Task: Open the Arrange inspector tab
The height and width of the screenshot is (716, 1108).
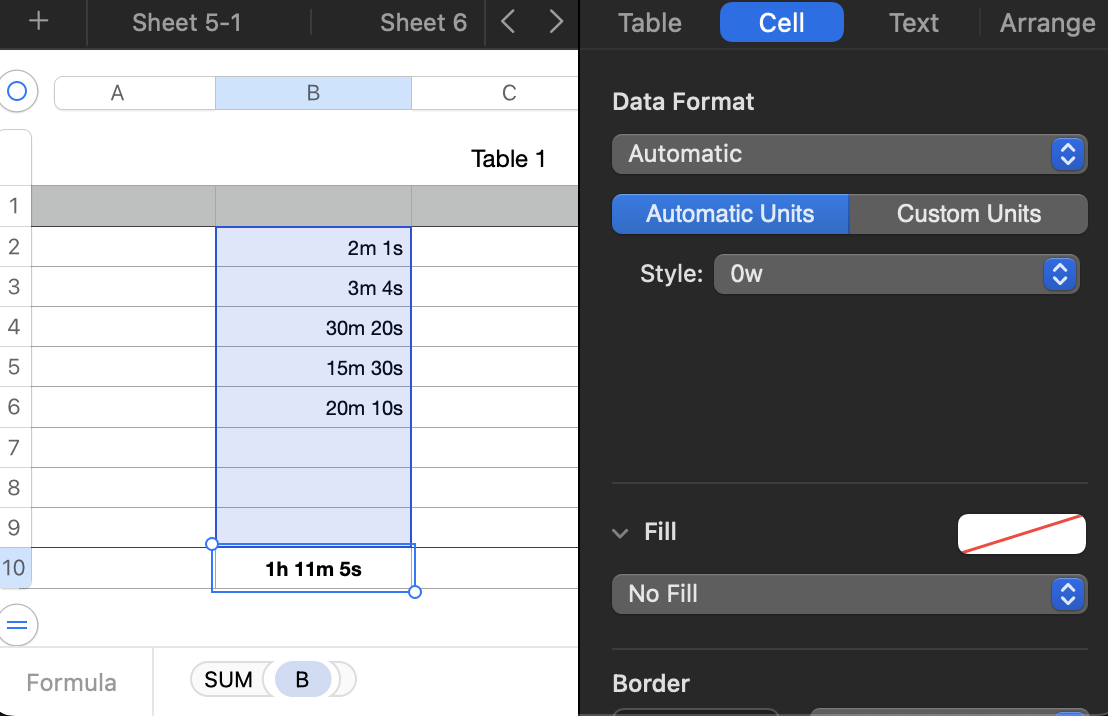Action: click(1047, 23)
